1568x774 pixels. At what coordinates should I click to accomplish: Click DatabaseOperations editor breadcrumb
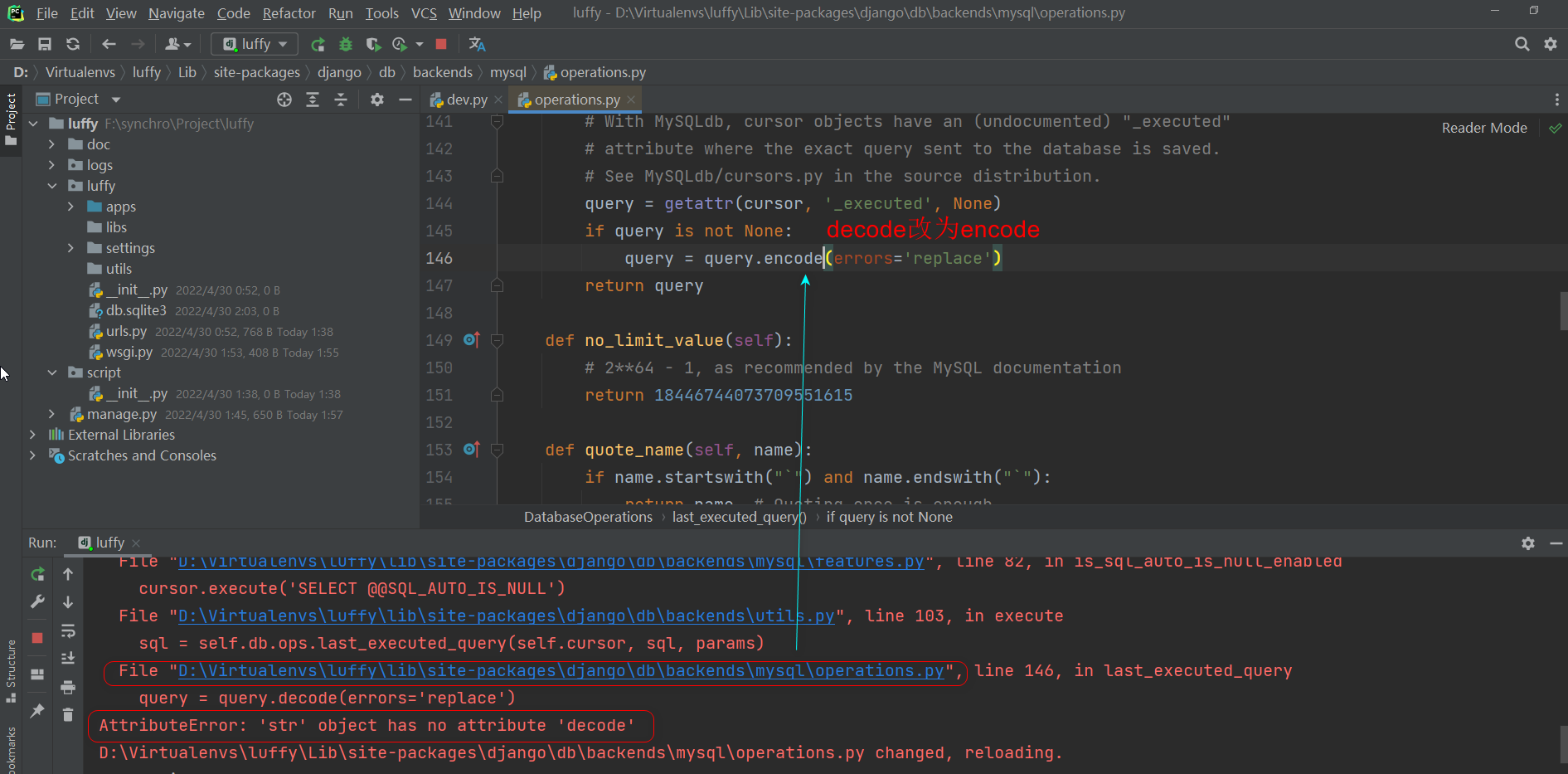[588, 517]
